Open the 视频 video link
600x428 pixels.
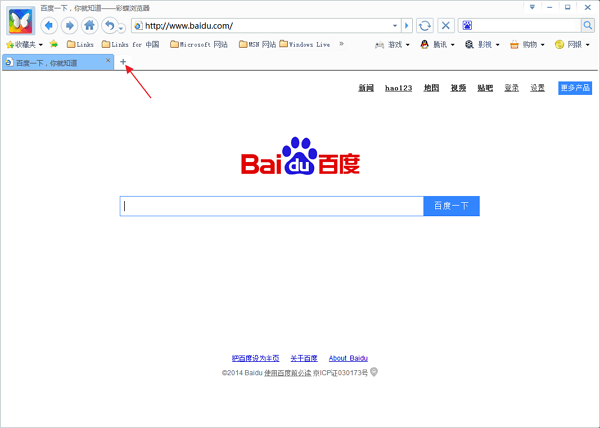(x=458, y=88)
